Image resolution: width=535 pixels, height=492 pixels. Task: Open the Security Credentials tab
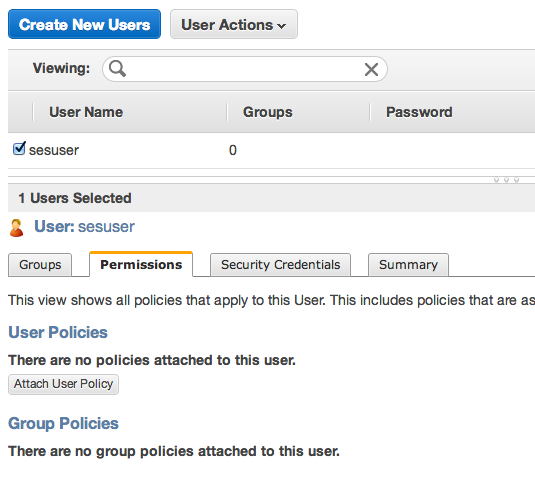(280, 265)
